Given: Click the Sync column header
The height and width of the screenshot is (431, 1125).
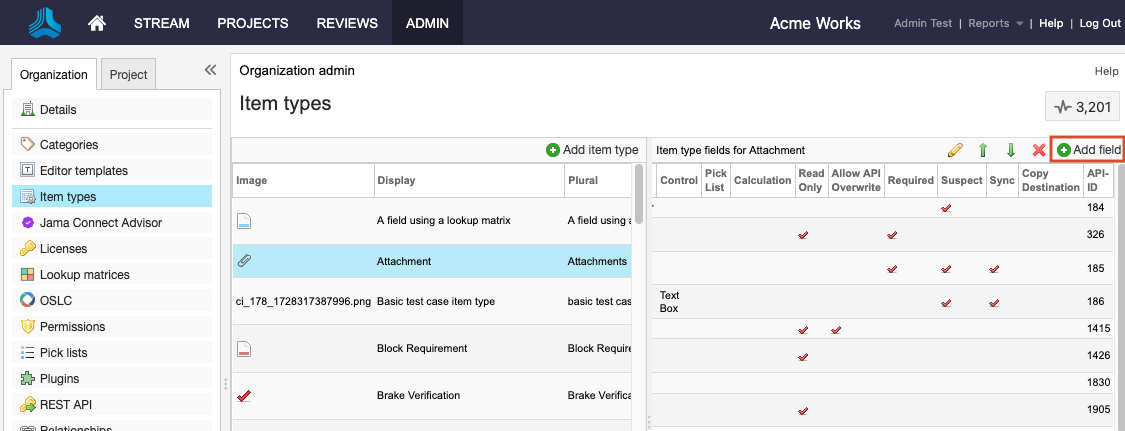Looking at the screenshot, I should [1002, 181].
